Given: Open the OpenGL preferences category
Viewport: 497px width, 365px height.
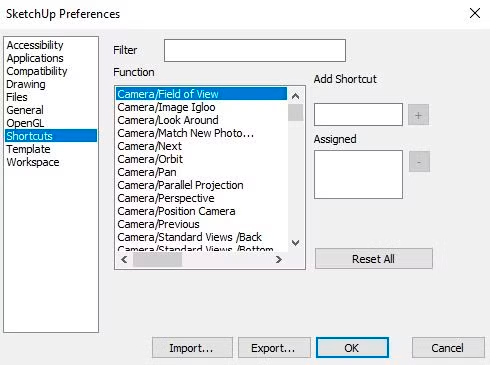Looking at the screenshot, I should click(x=25, y=123).
